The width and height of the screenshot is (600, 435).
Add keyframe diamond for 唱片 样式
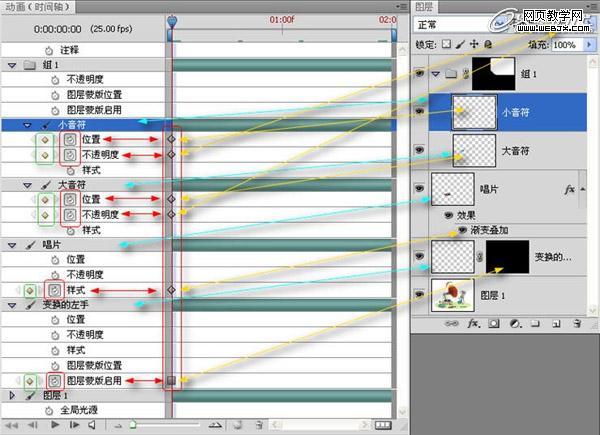(x=31, y=290)
